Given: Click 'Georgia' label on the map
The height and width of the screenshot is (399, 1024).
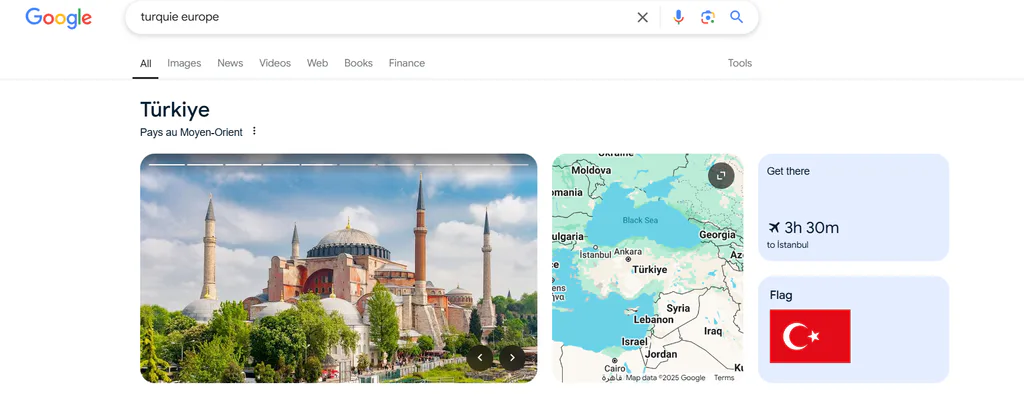Looking at the screenshot, I should click(x=717, y=234).
